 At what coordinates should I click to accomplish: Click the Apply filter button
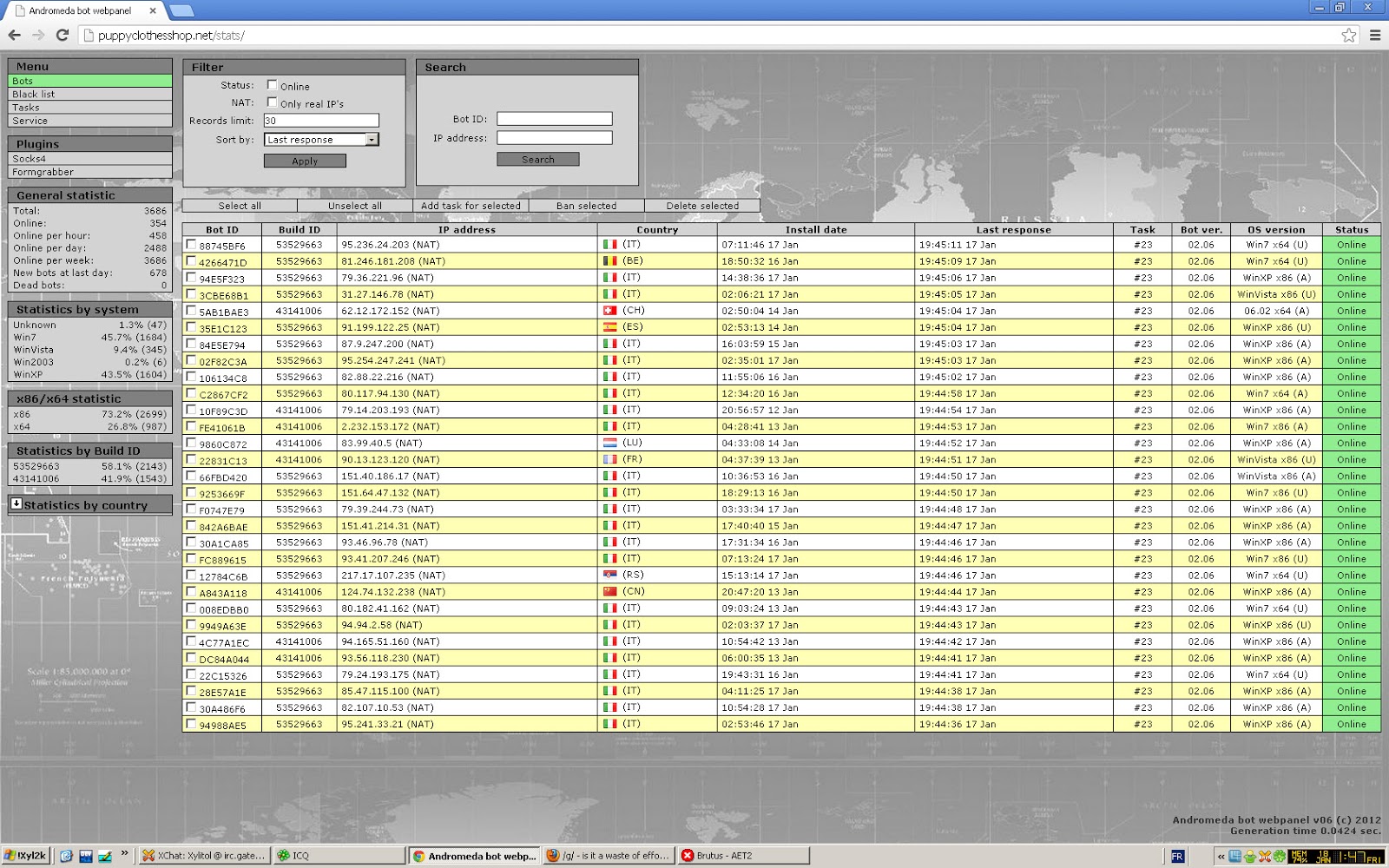tap(305, 161)
